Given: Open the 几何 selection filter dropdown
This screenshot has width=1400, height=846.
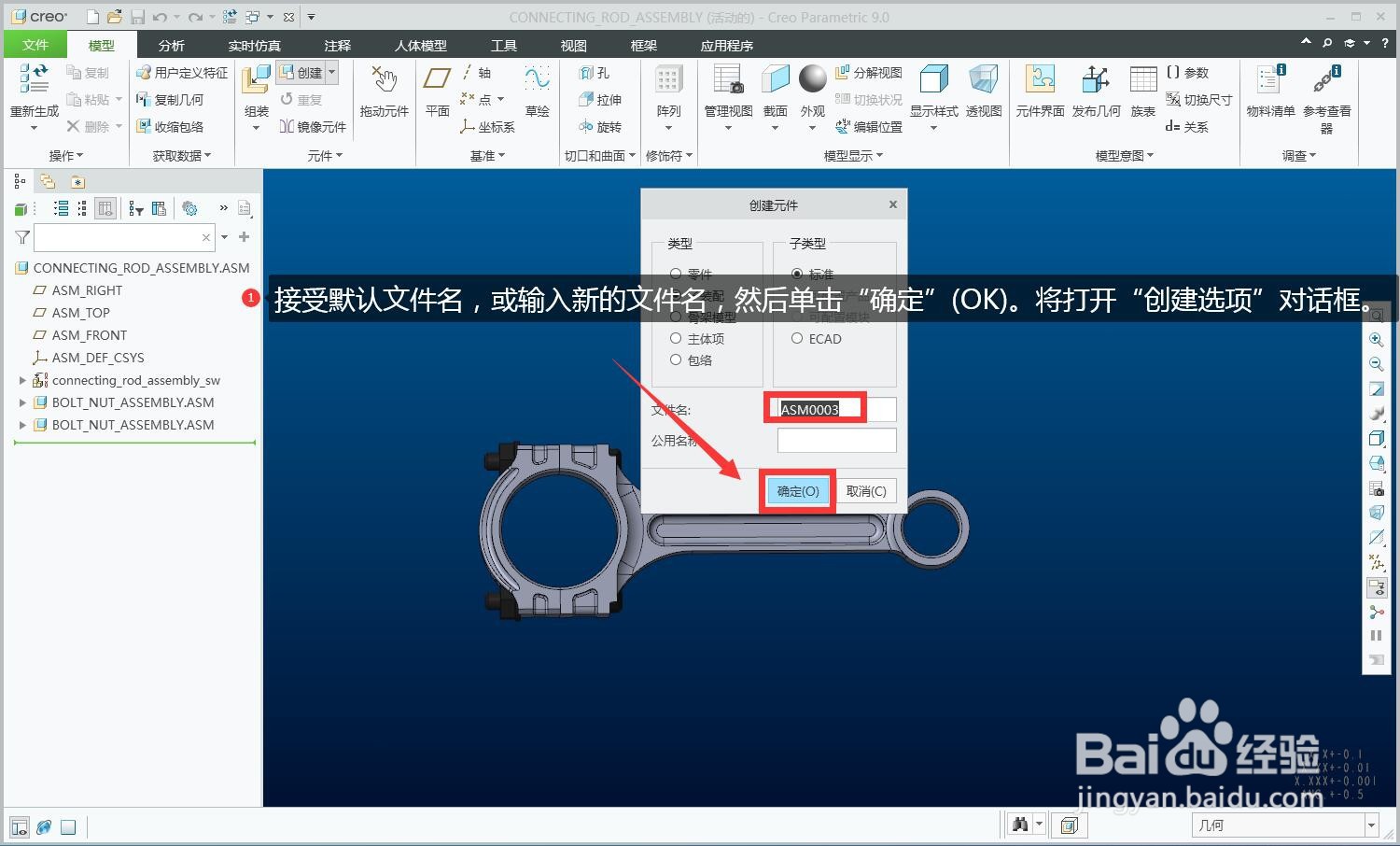Looking at the screenshot, I should pos(1372,825).
